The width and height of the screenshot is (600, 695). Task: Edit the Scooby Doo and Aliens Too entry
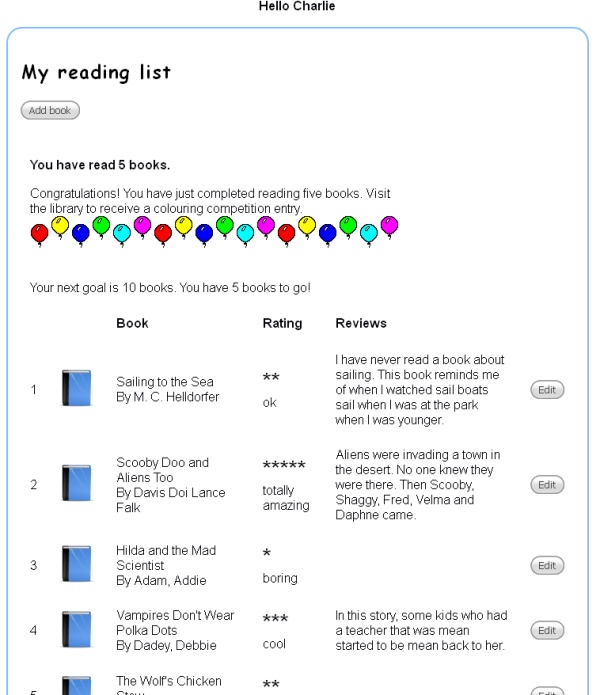tap(547, 484)
